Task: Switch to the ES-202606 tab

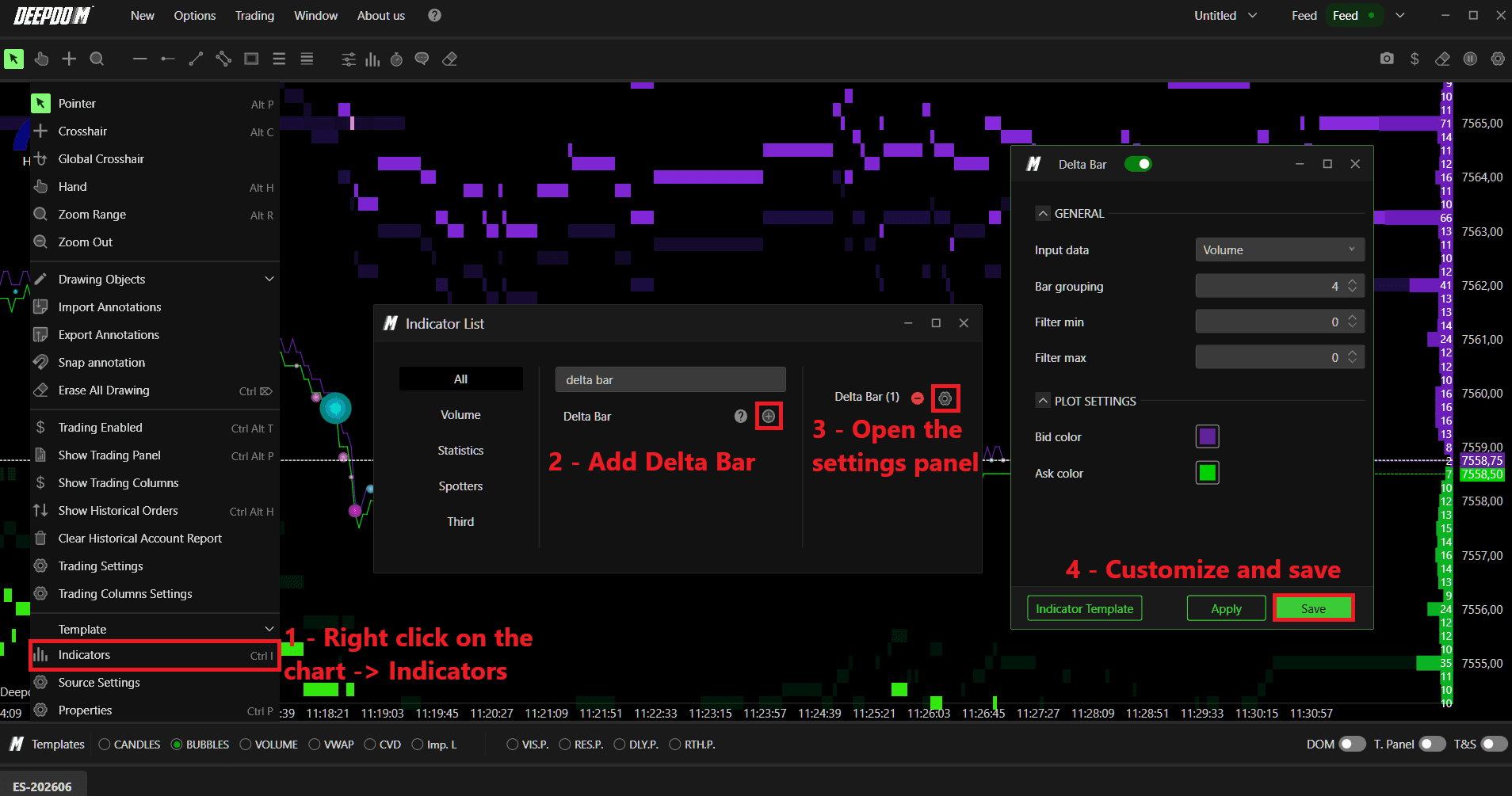Action: point(43,786)
